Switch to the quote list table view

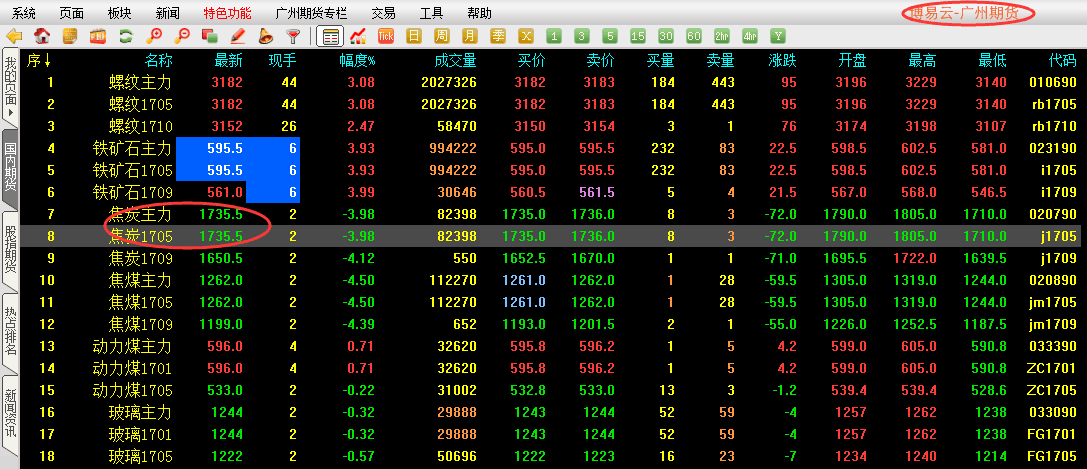click(x=329, y=36)
